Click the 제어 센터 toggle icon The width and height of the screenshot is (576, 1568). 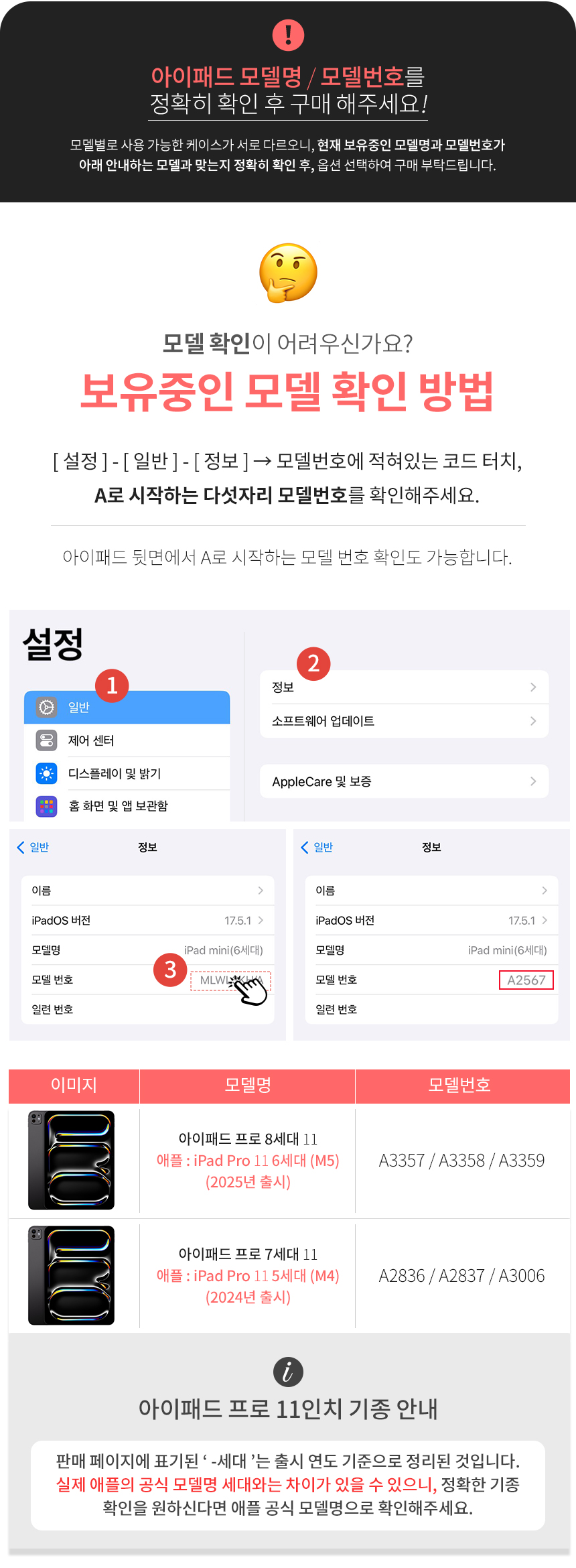46,740
